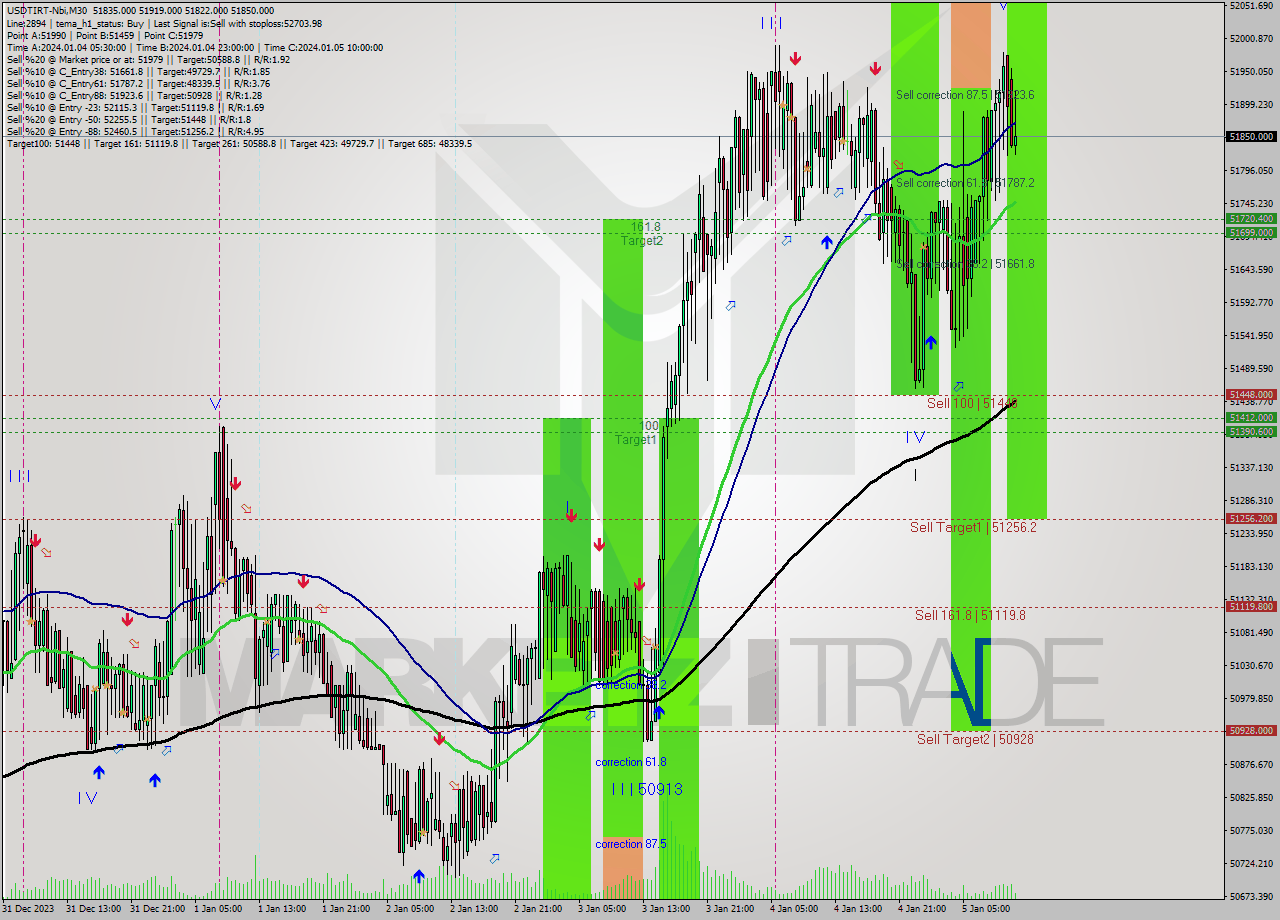
Task: Click the green price tag 51720.400
Action: [x=1251, y=218]
